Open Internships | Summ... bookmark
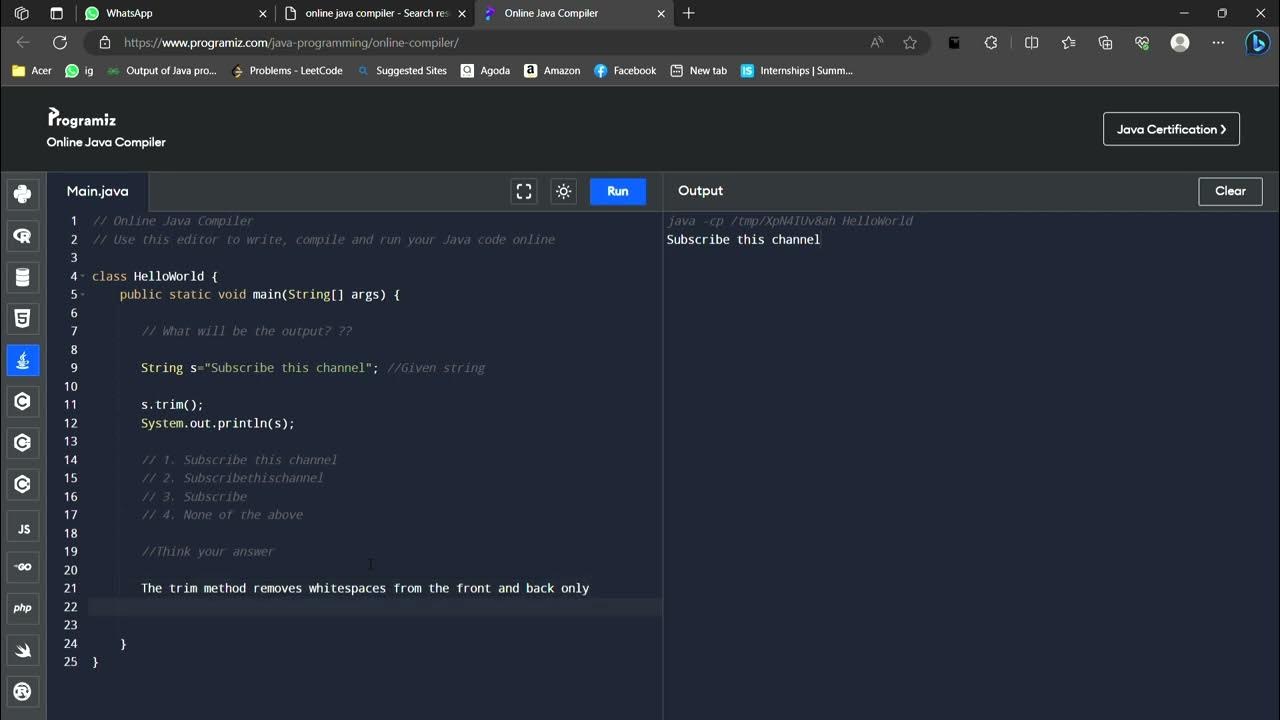This screenshot has width=1280, height=720. [796, 71]
